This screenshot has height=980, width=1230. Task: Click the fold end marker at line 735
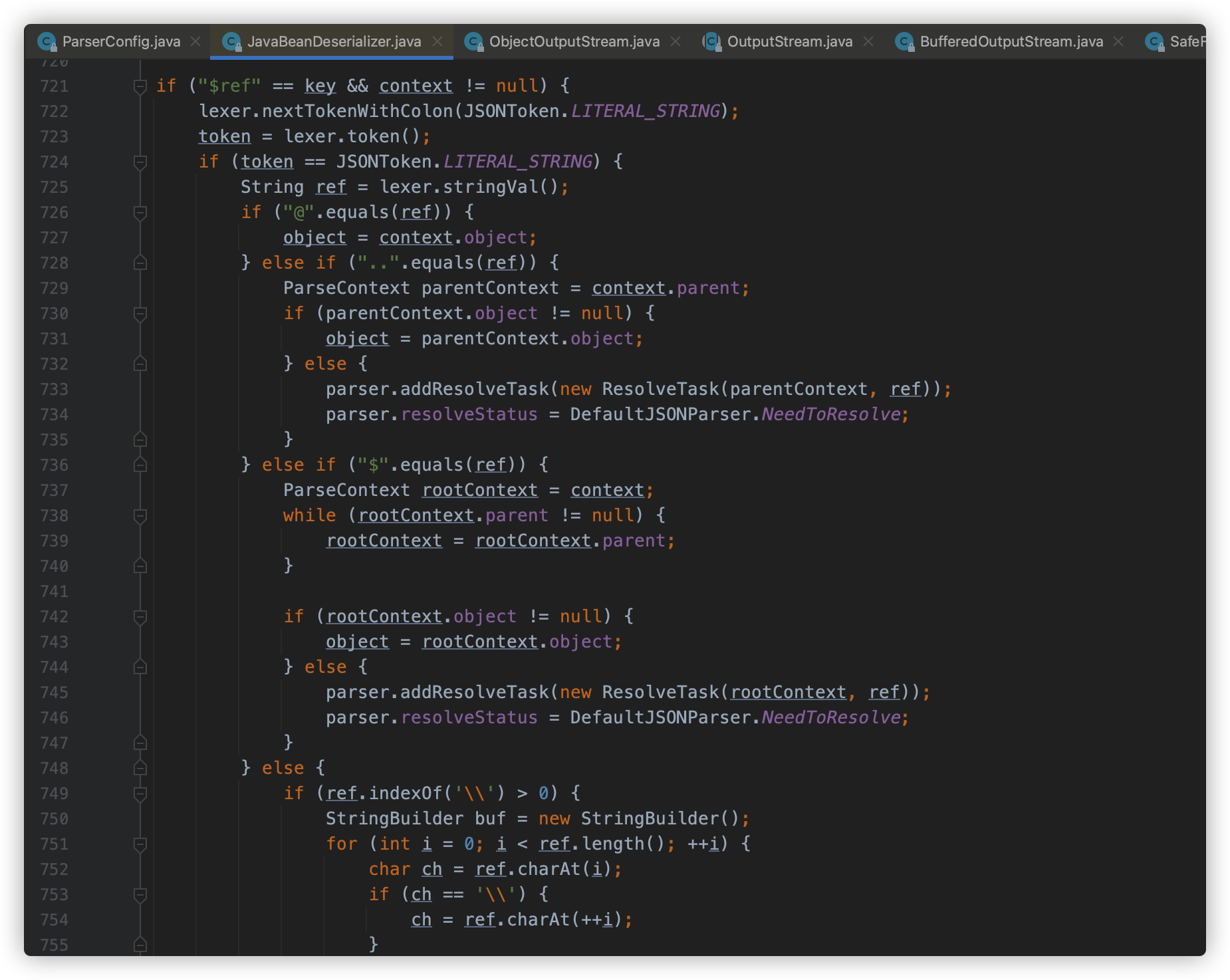coord(140,440)
